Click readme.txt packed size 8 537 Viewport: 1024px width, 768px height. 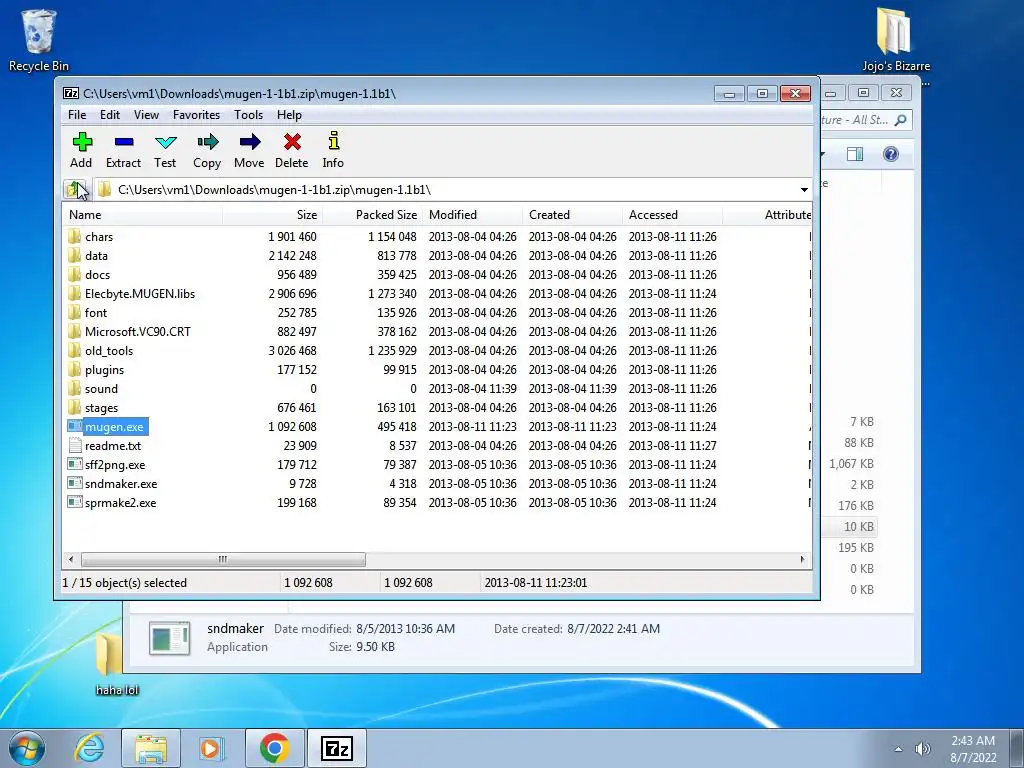(402, 445)
